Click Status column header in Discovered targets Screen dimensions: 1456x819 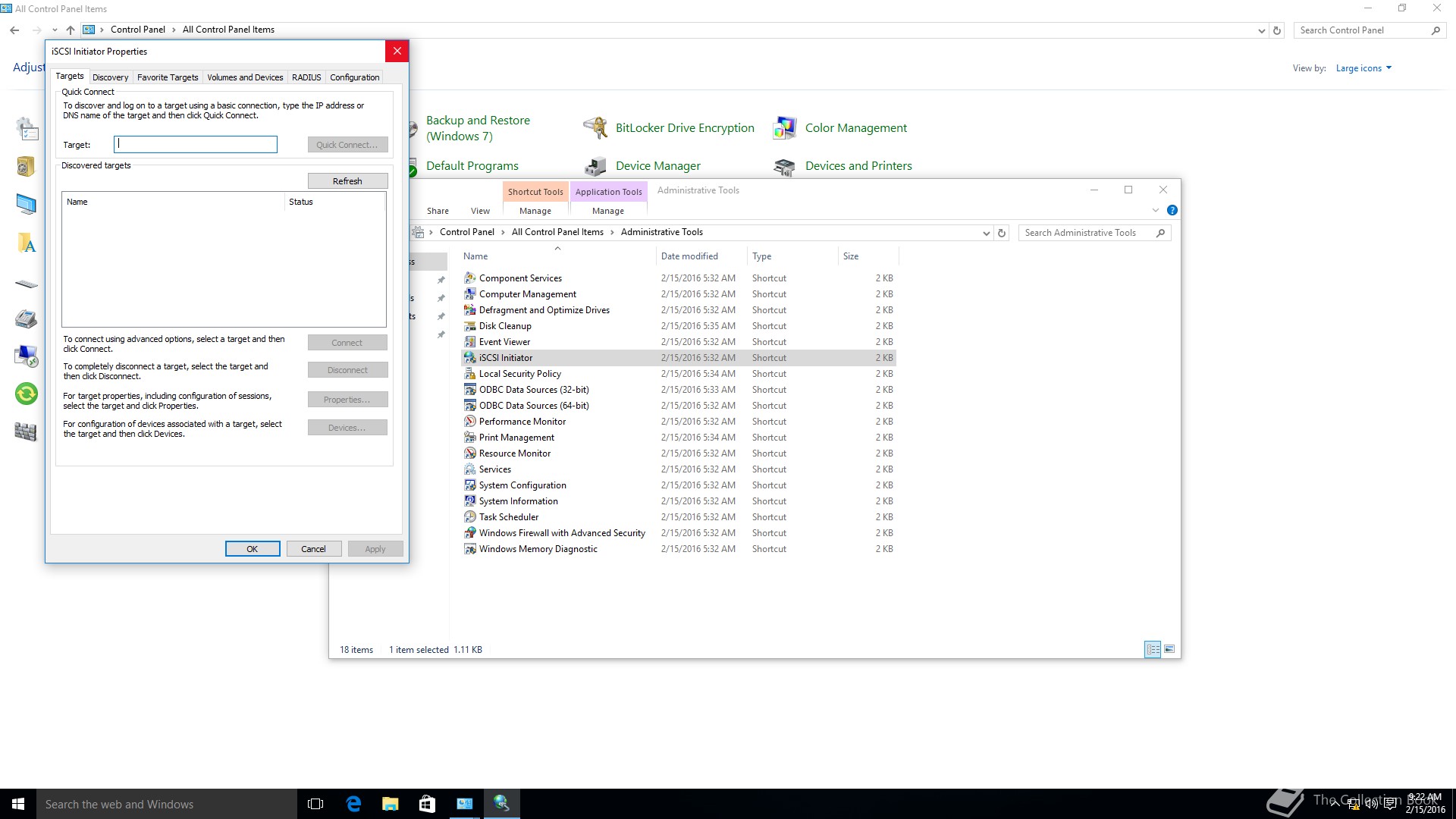(x=334, y=202)
